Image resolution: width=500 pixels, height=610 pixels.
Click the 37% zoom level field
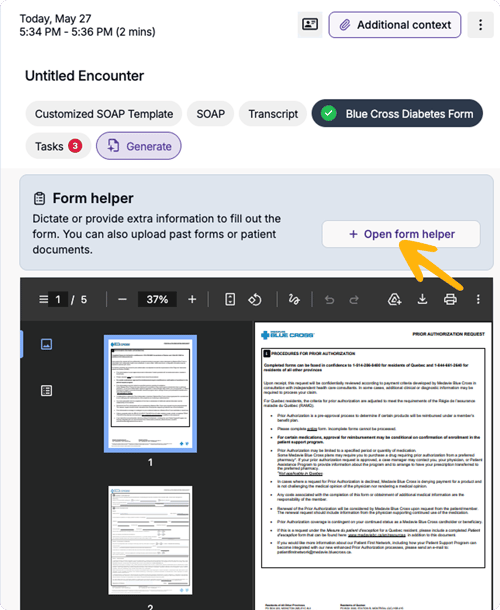[x=157, y=299]
